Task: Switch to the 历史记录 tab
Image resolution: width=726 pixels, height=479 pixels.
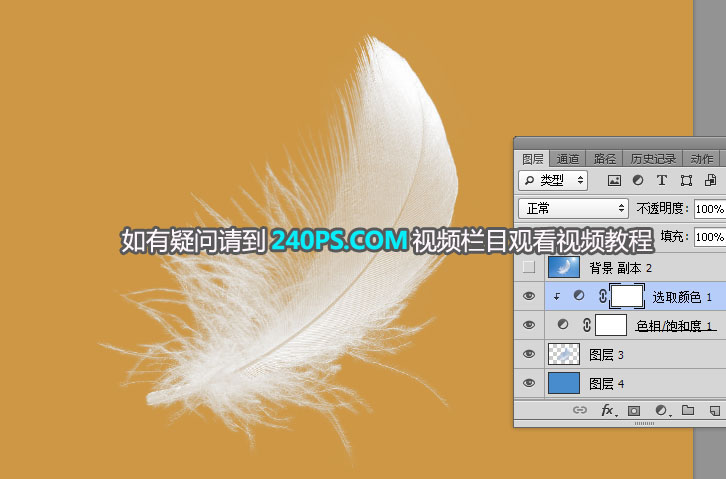Action: tap(653, 159)
